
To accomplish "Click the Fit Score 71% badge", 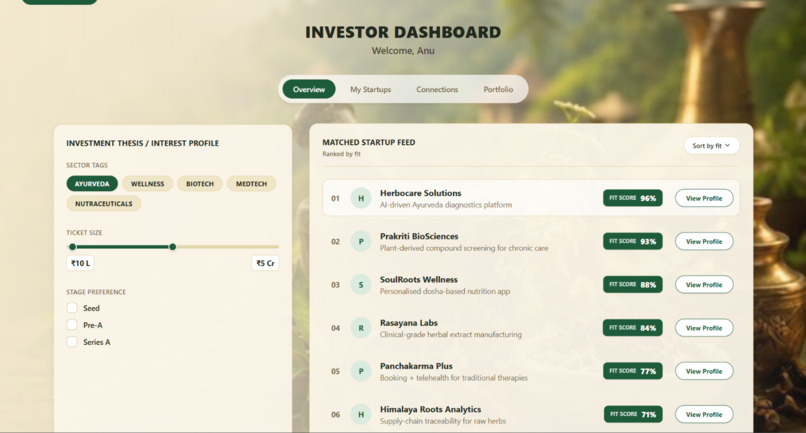I will 633,414.
